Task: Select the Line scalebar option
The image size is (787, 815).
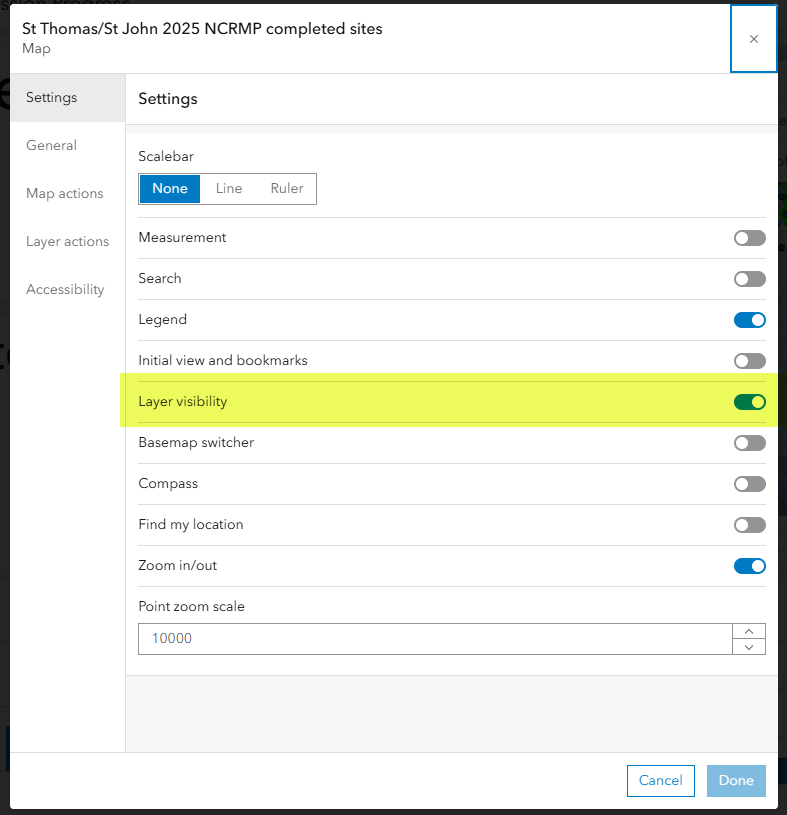Action: (229, 189)
